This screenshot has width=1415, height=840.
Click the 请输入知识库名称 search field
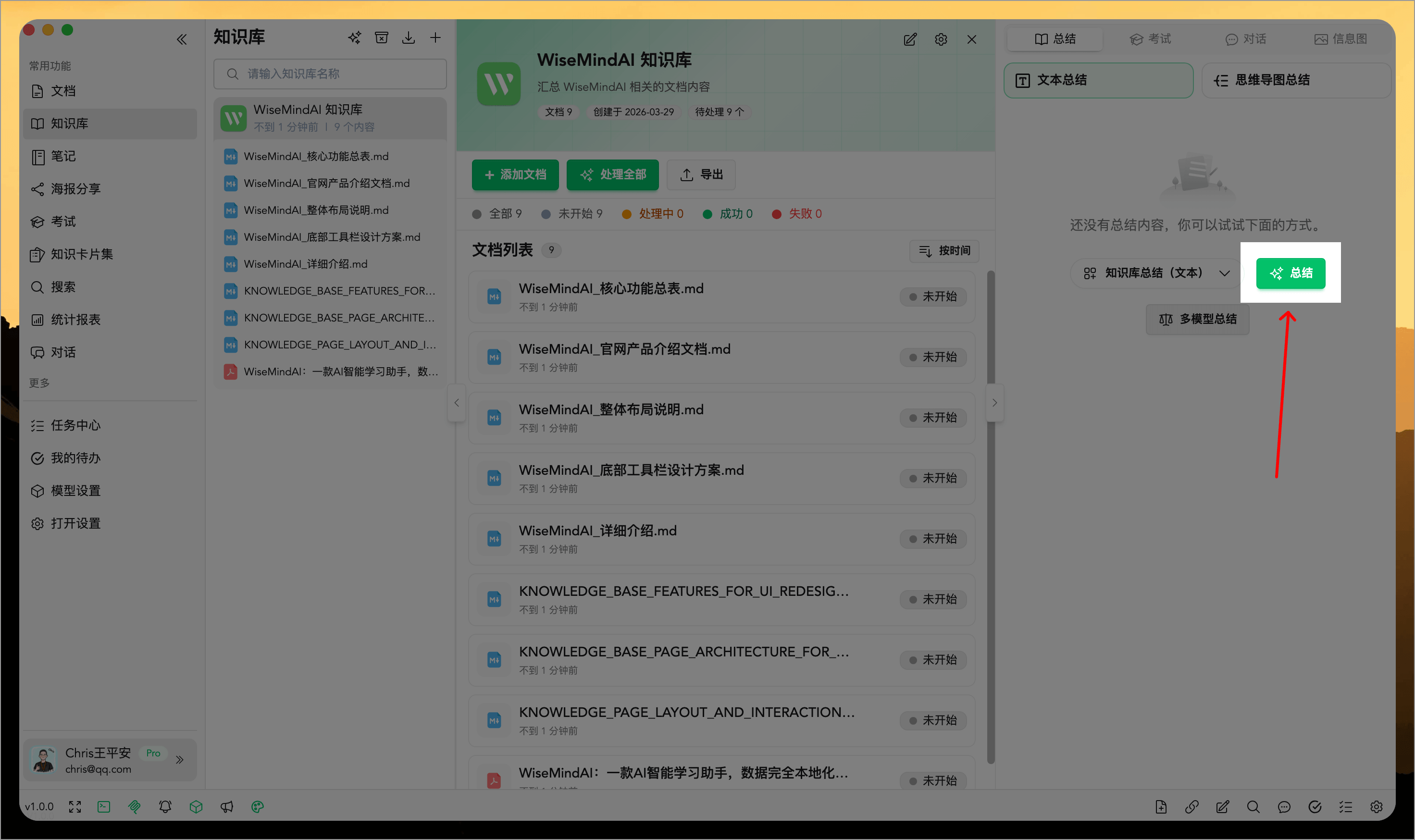(x=330, y=74)
